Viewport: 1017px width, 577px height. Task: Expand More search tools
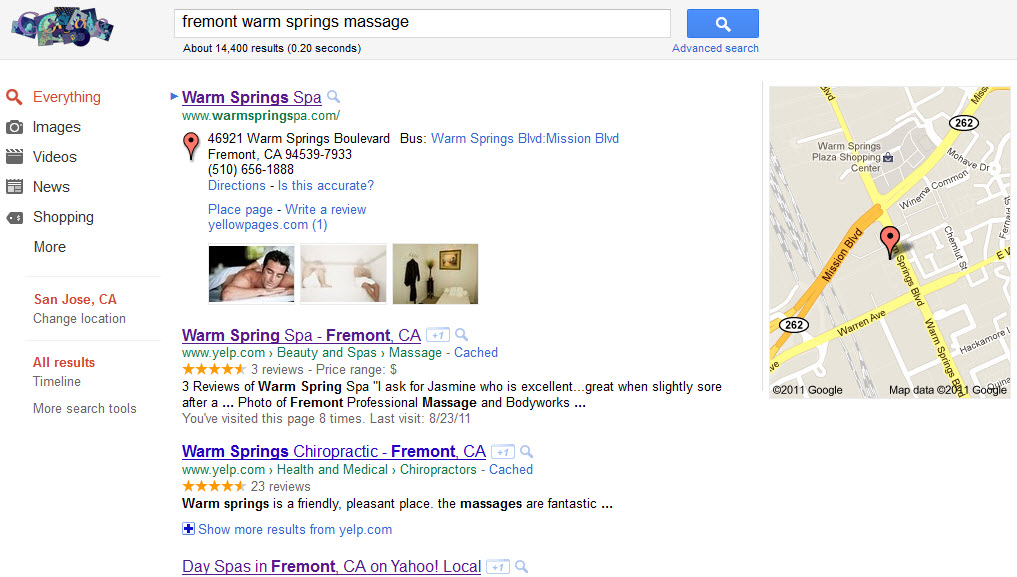point(85,408)
